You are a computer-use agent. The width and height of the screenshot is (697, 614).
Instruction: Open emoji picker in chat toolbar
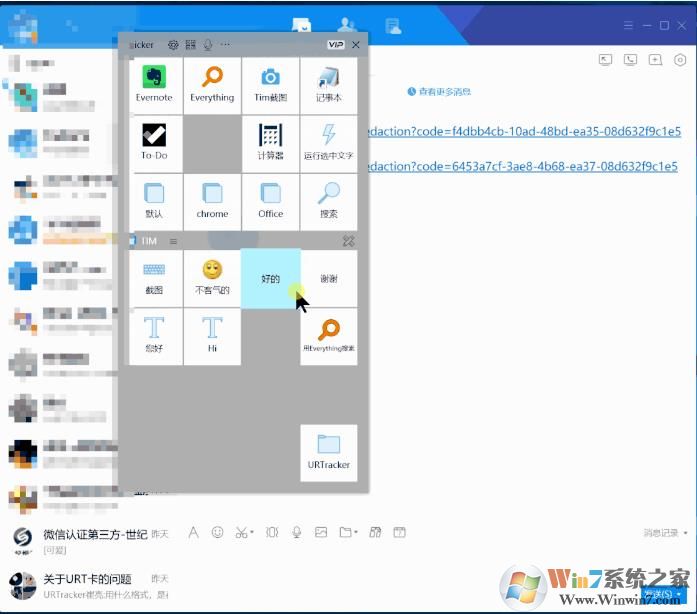pos(217,532)
